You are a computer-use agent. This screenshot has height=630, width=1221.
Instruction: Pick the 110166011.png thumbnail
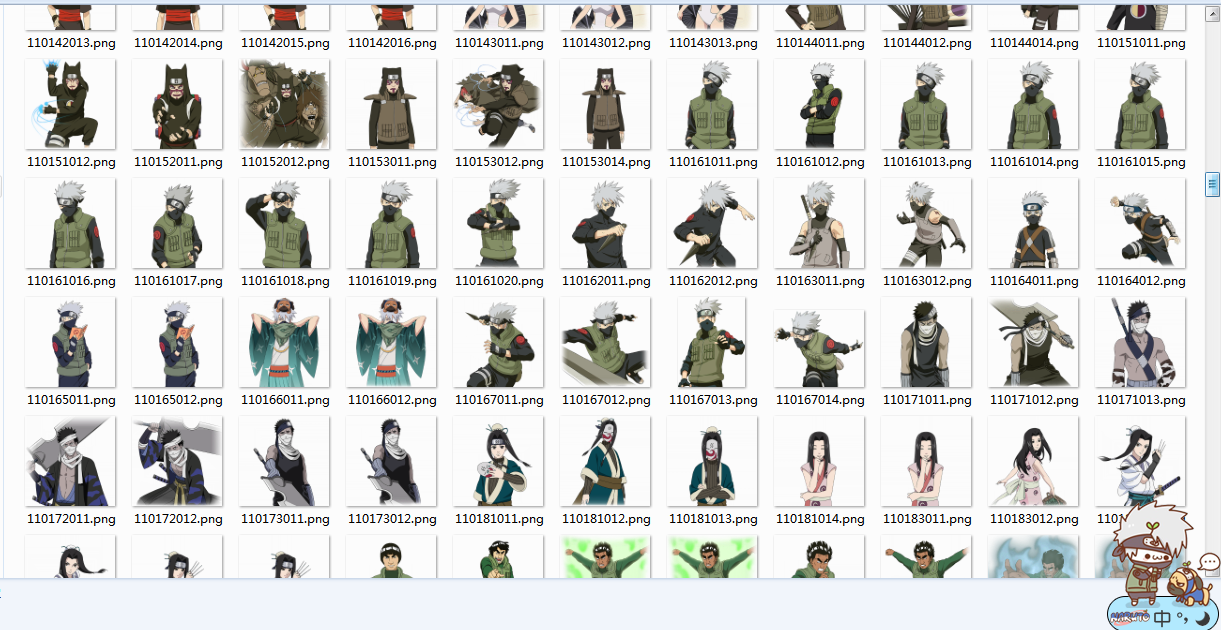284,343
